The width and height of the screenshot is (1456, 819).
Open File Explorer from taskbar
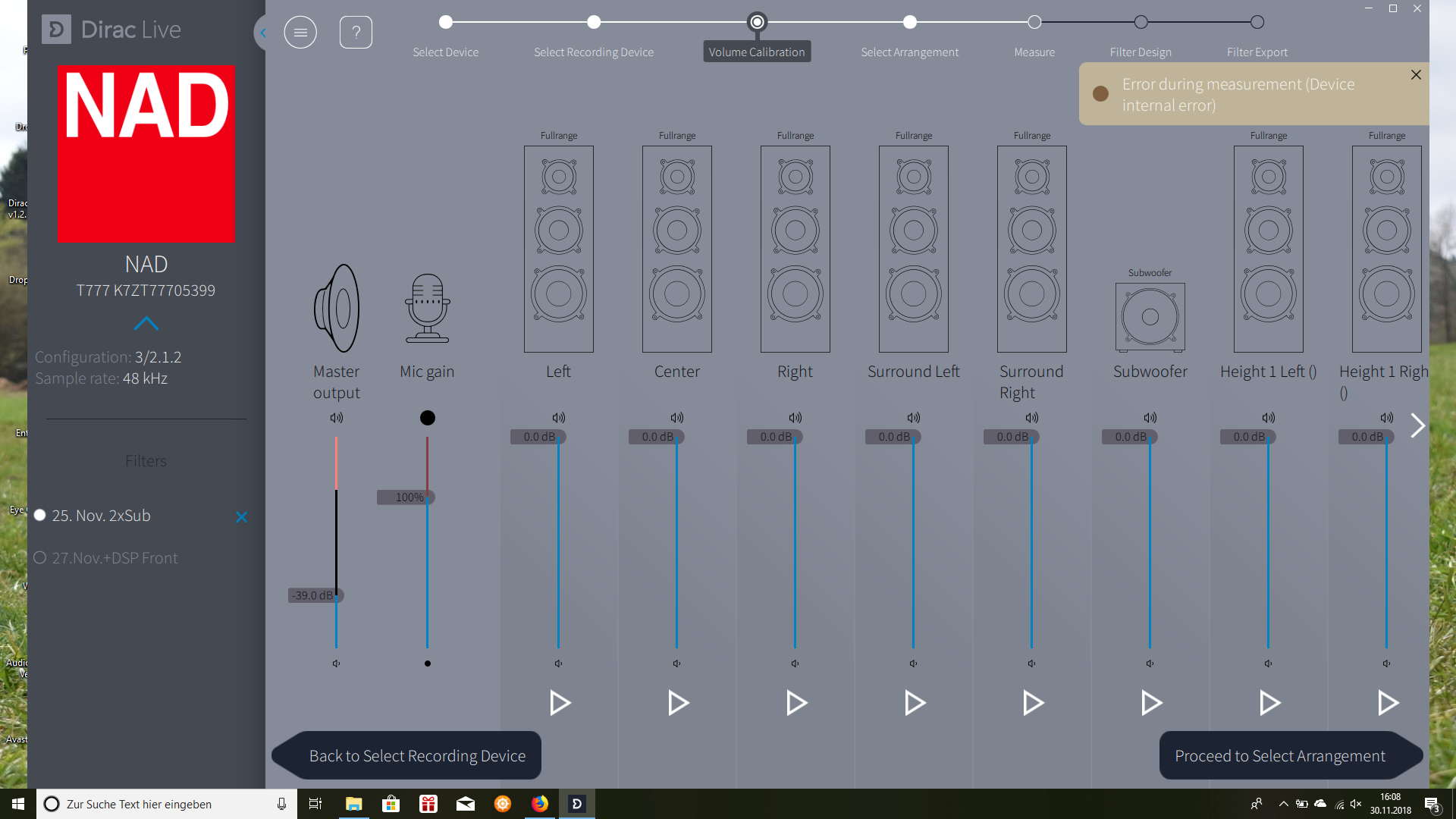click(354, 804)
